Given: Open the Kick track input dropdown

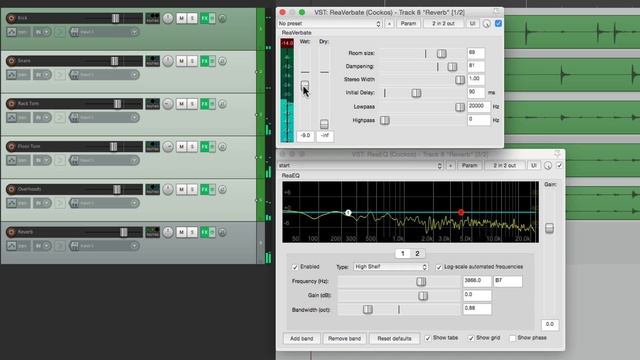Looking at the screenshot, I should tap(104, 32).
